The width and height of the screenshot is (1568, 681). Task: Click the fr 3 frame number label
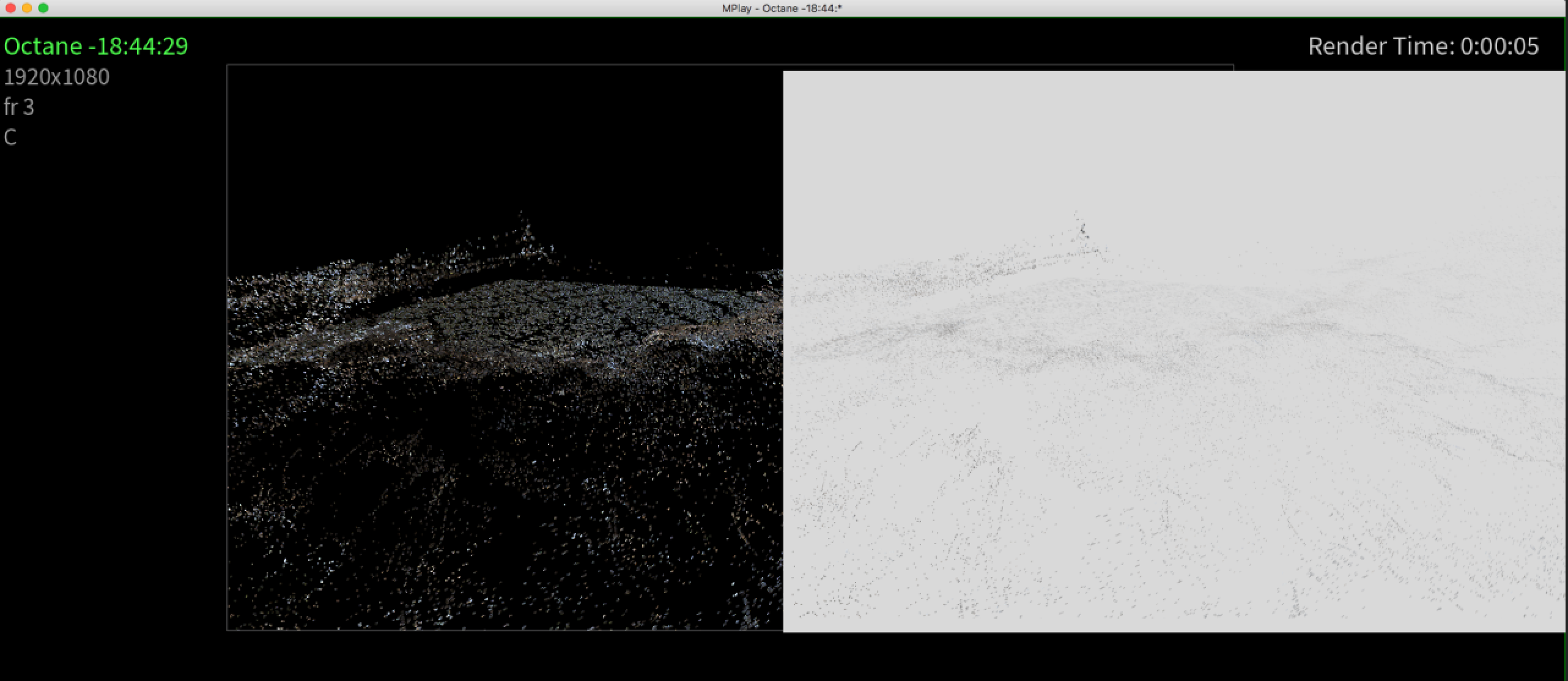tap(19, 107)
